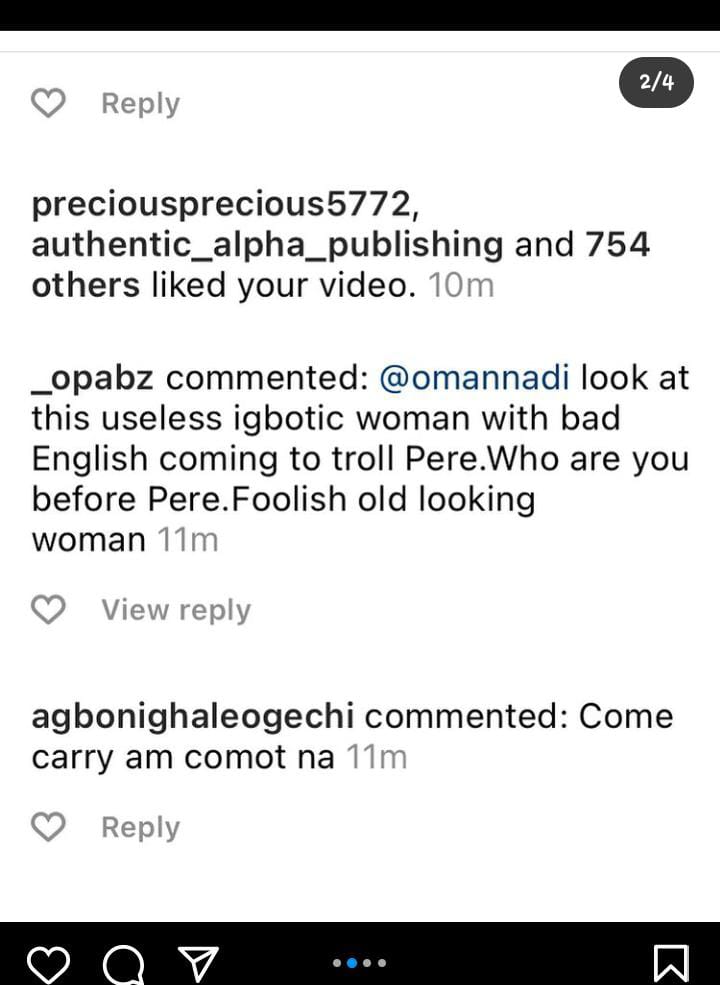Screen dimensions: 720x985
Task: Expand View reply on _opabz's comment
Action: coord(175,609)
